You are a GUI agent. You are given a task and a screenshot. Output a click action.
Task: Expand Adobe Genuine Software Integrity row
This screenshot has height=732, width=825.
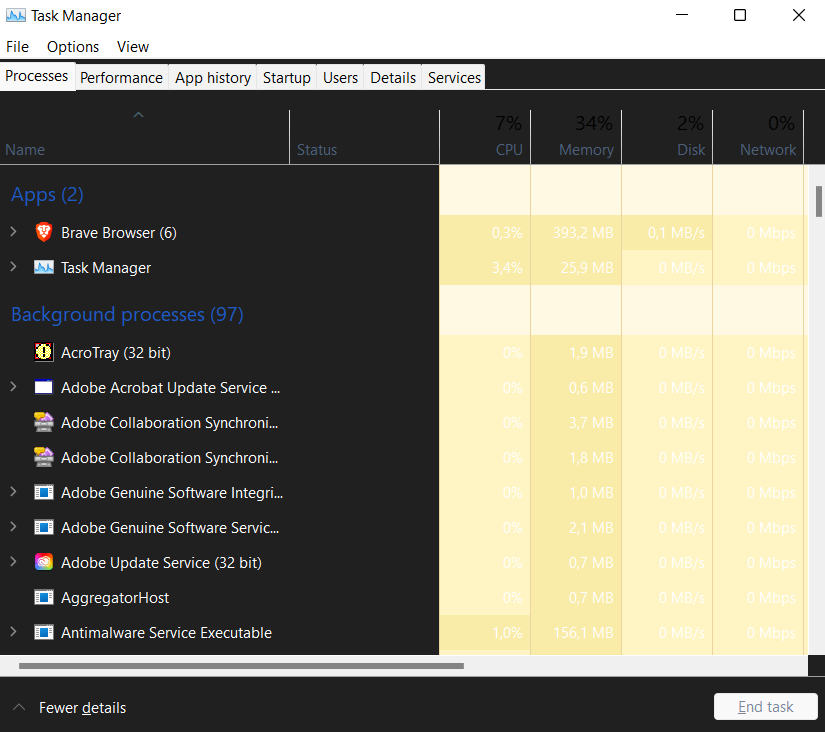[14, 492]
